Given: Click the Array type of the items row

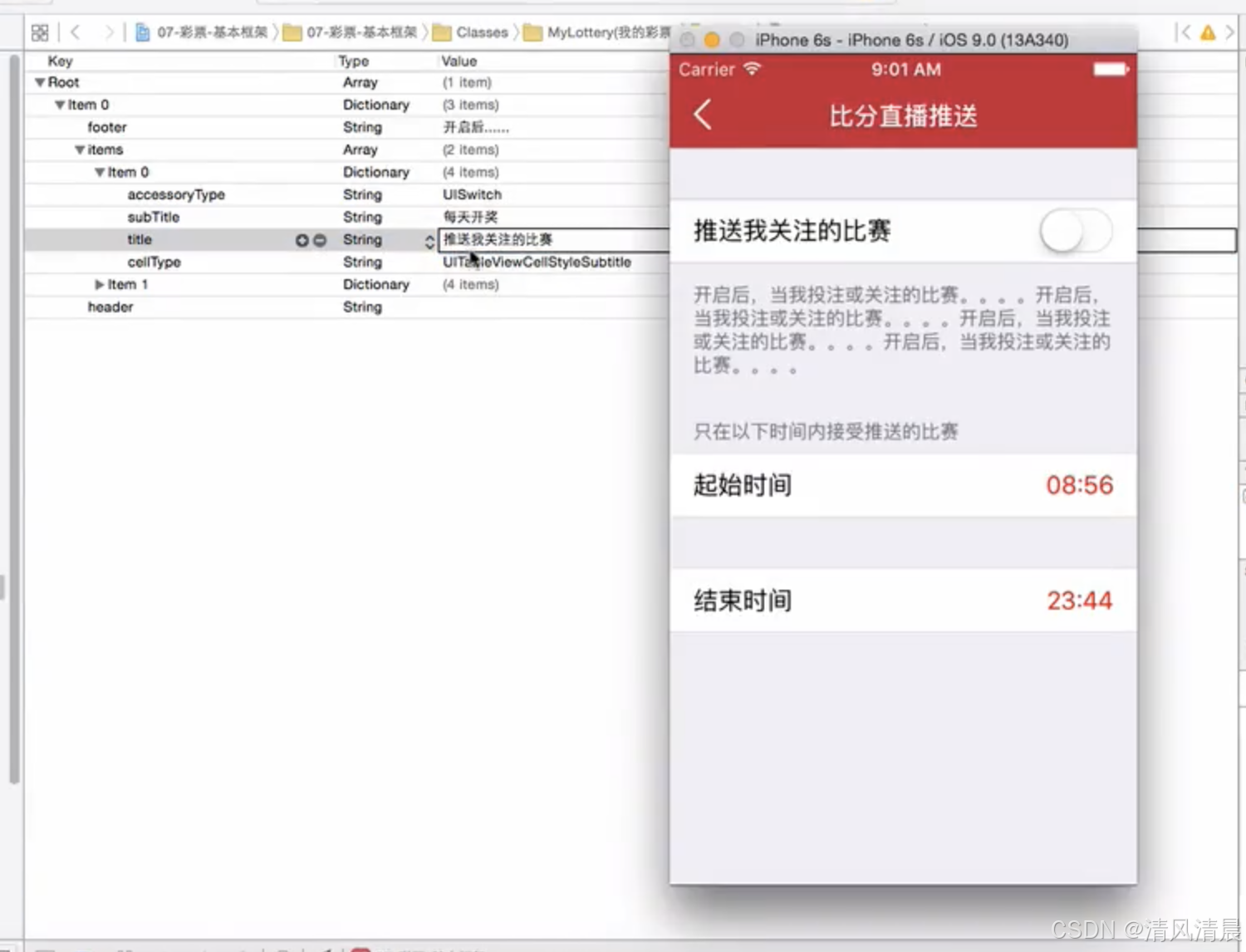Looking at the screenshot, I should pyautogui.click(x=360, y=150).
